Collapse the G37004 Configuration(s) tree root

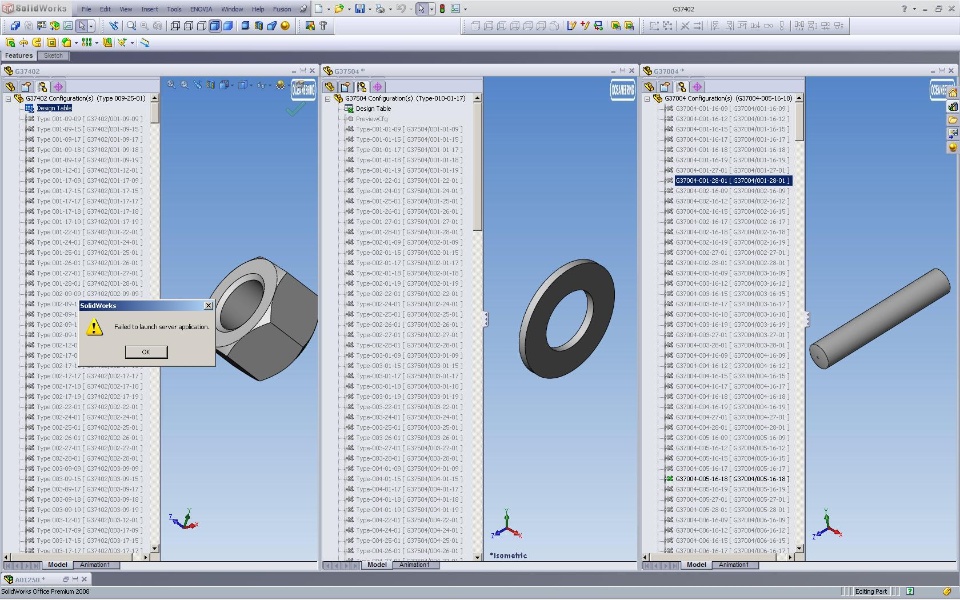tap(647, 99)
